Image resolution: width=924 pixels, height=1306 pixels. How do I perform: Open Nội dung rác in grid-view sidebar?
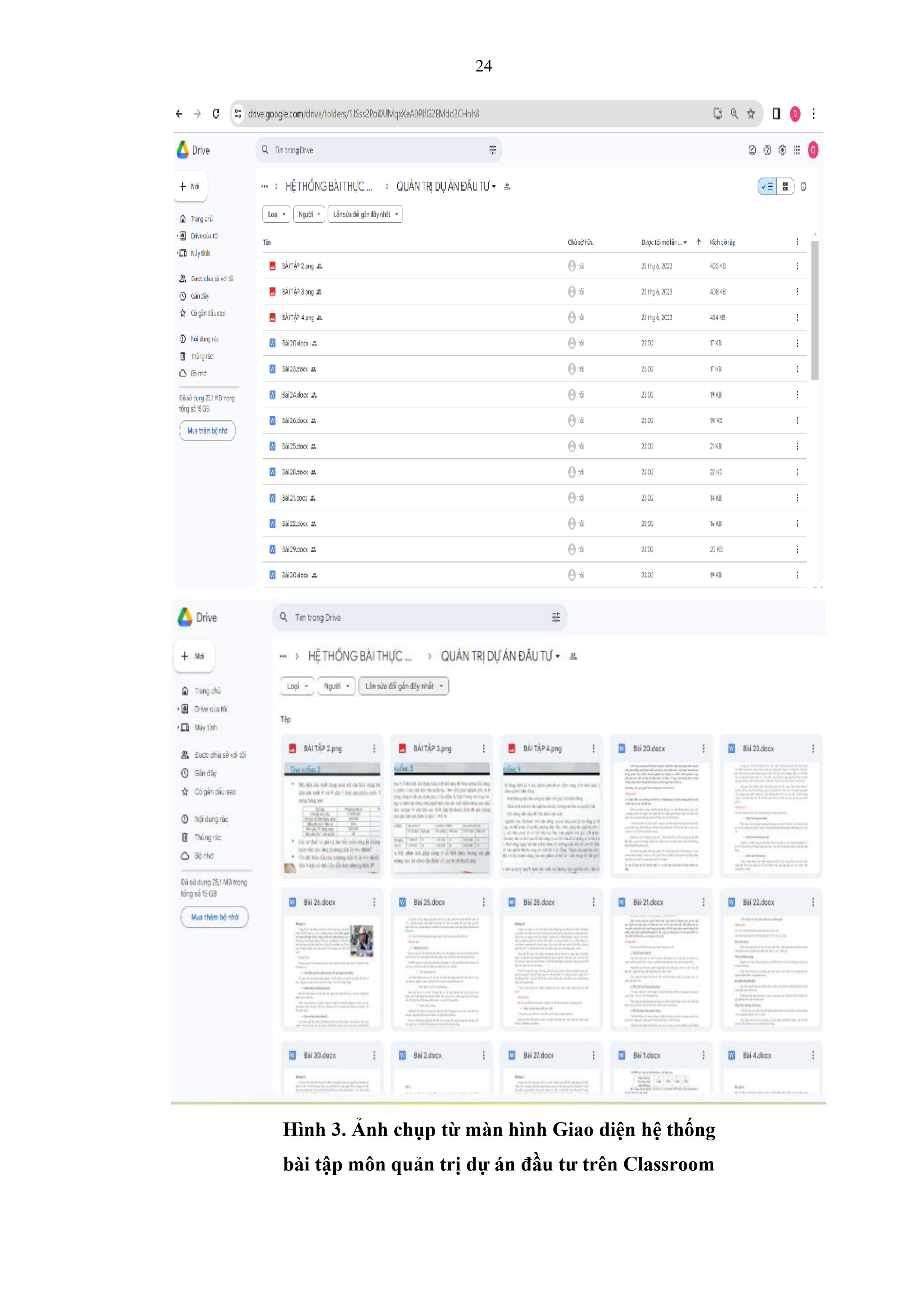205,819
